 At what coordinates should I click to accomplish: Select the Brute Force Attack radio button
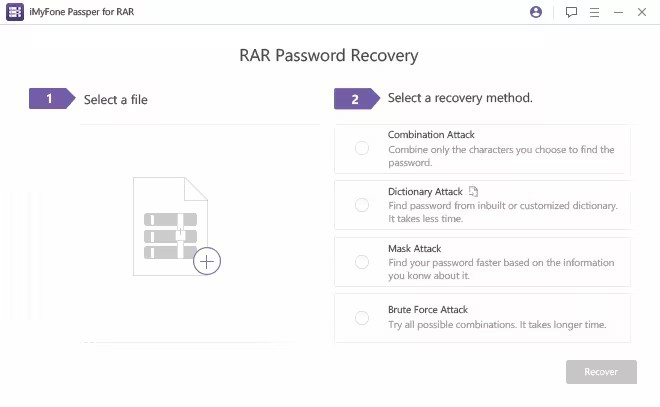click(362, 318)
